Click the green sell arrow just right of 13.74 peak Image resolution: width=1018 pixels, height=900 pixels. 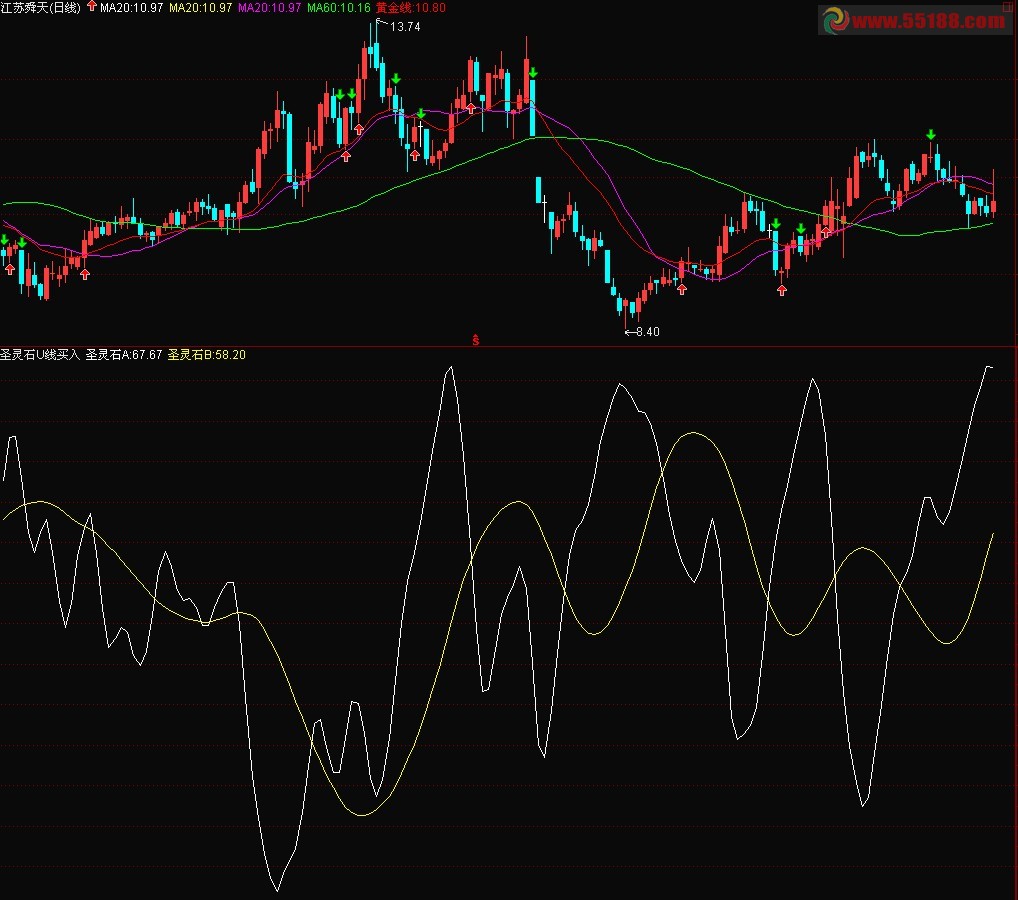click(x=395, y=79)
